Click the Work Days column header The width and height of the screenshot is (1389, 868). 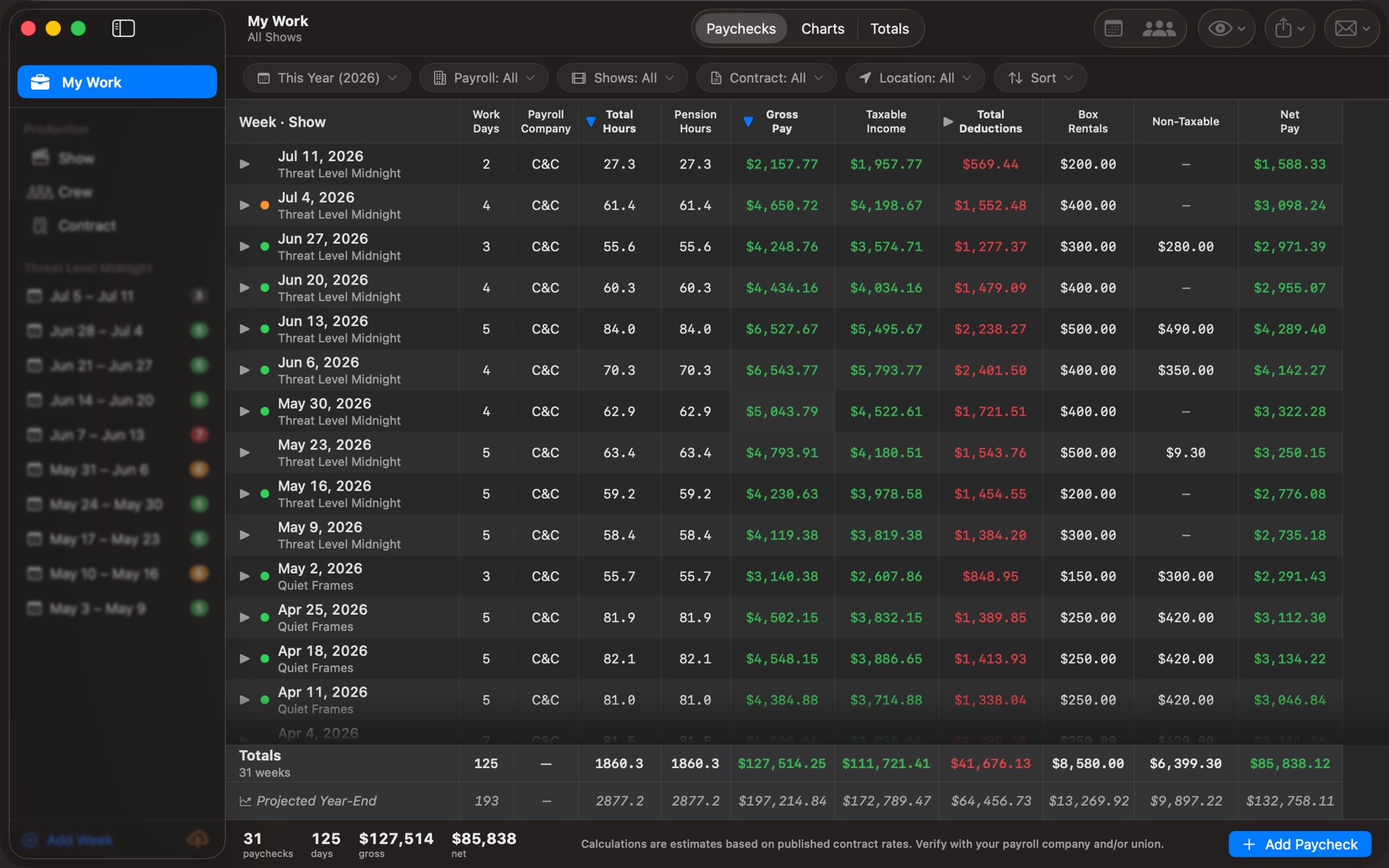pos(486,122)
